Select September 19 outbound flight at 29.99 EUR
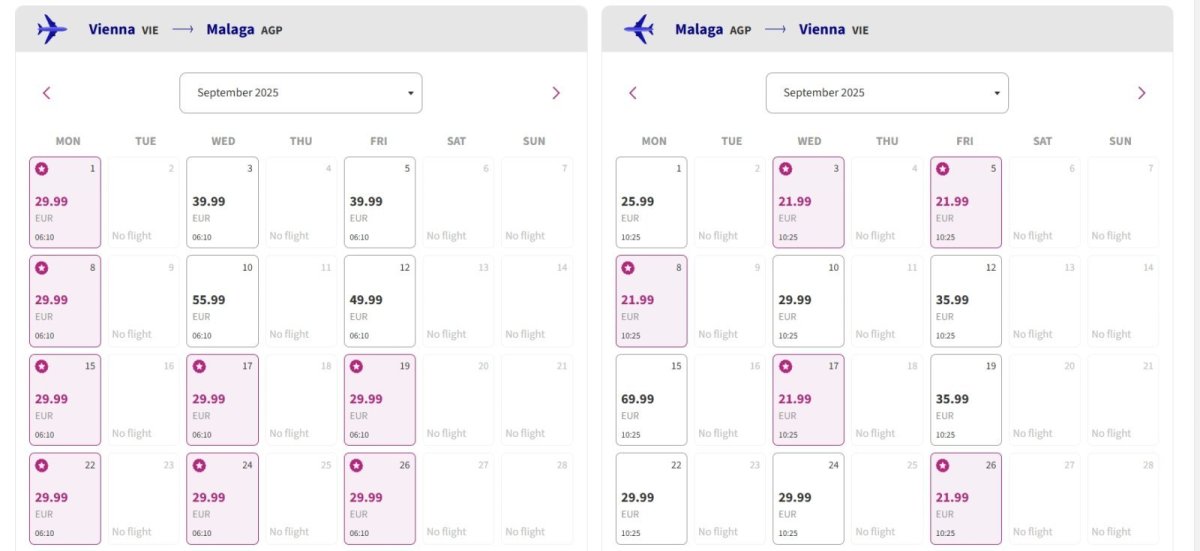 point(379,399)
